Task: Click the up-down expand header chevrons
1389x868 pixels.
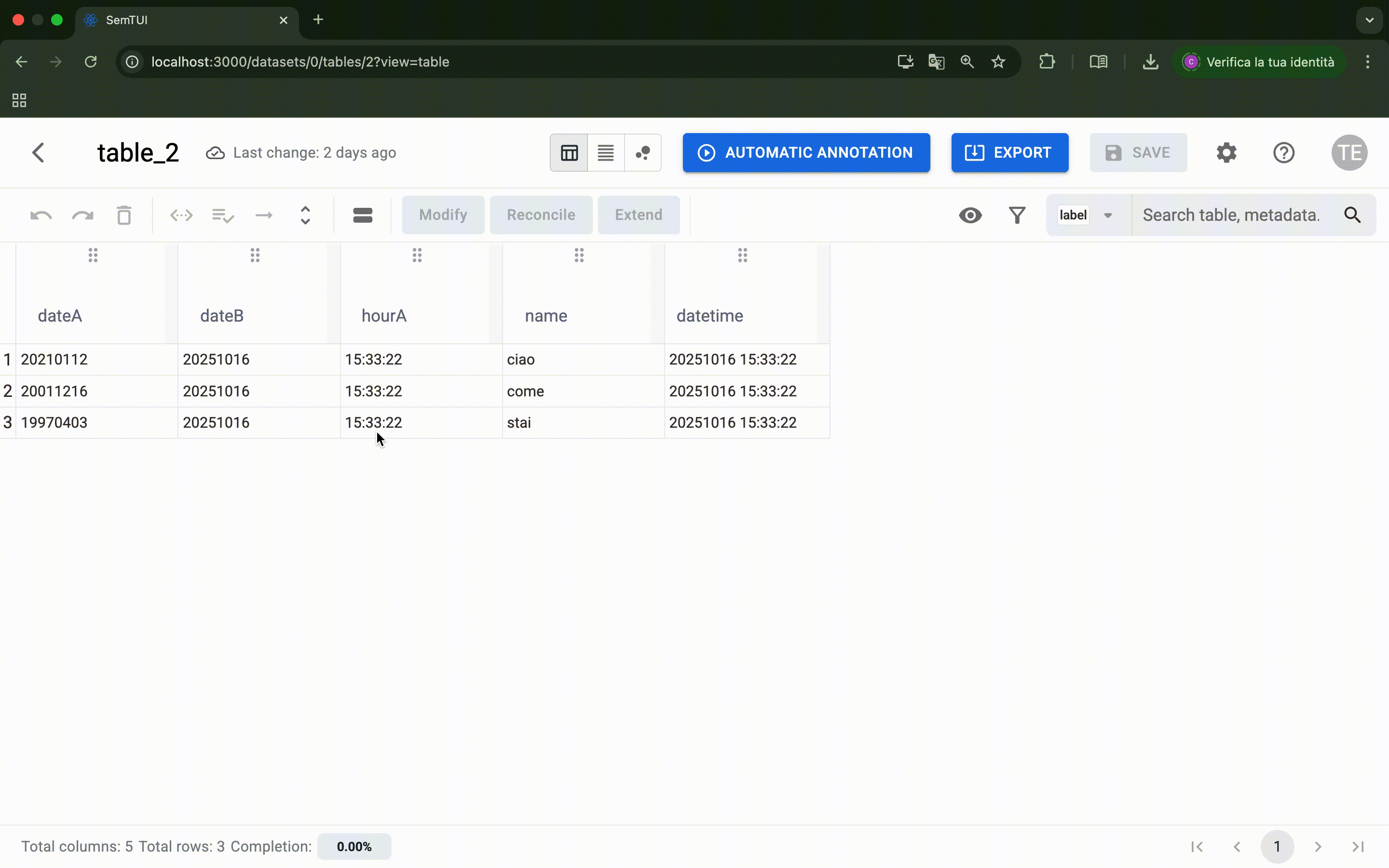Action: pos(305,215)
